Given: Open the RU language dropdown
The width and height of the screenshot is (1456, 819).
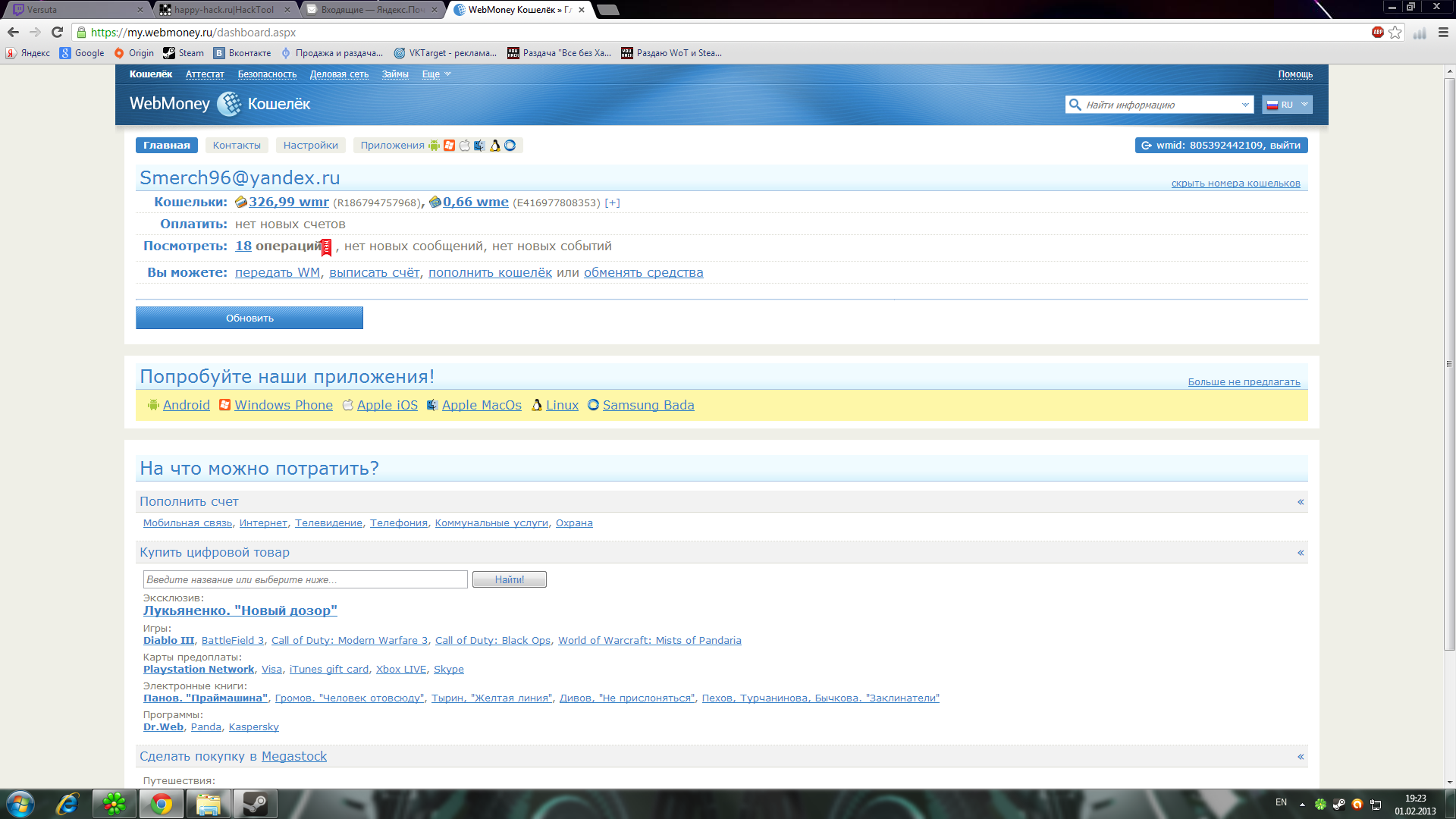Looking at the screenshot, I should [1287, 105].
